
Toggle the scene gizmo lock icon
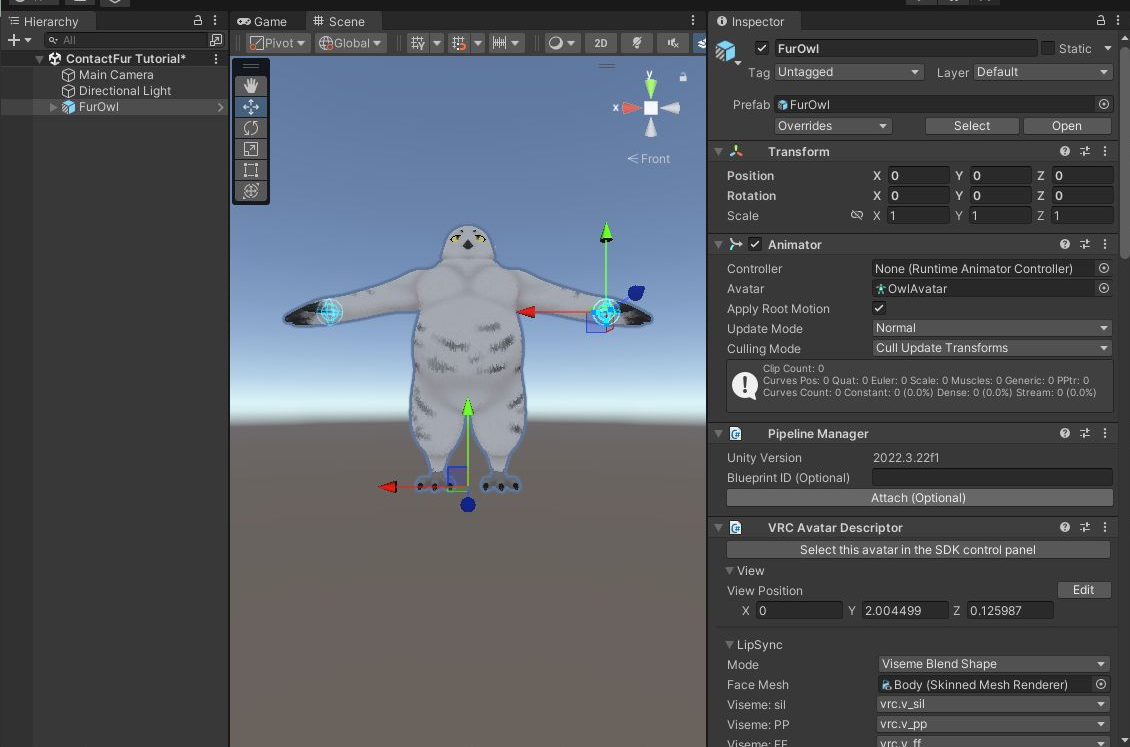click(682, 77)
